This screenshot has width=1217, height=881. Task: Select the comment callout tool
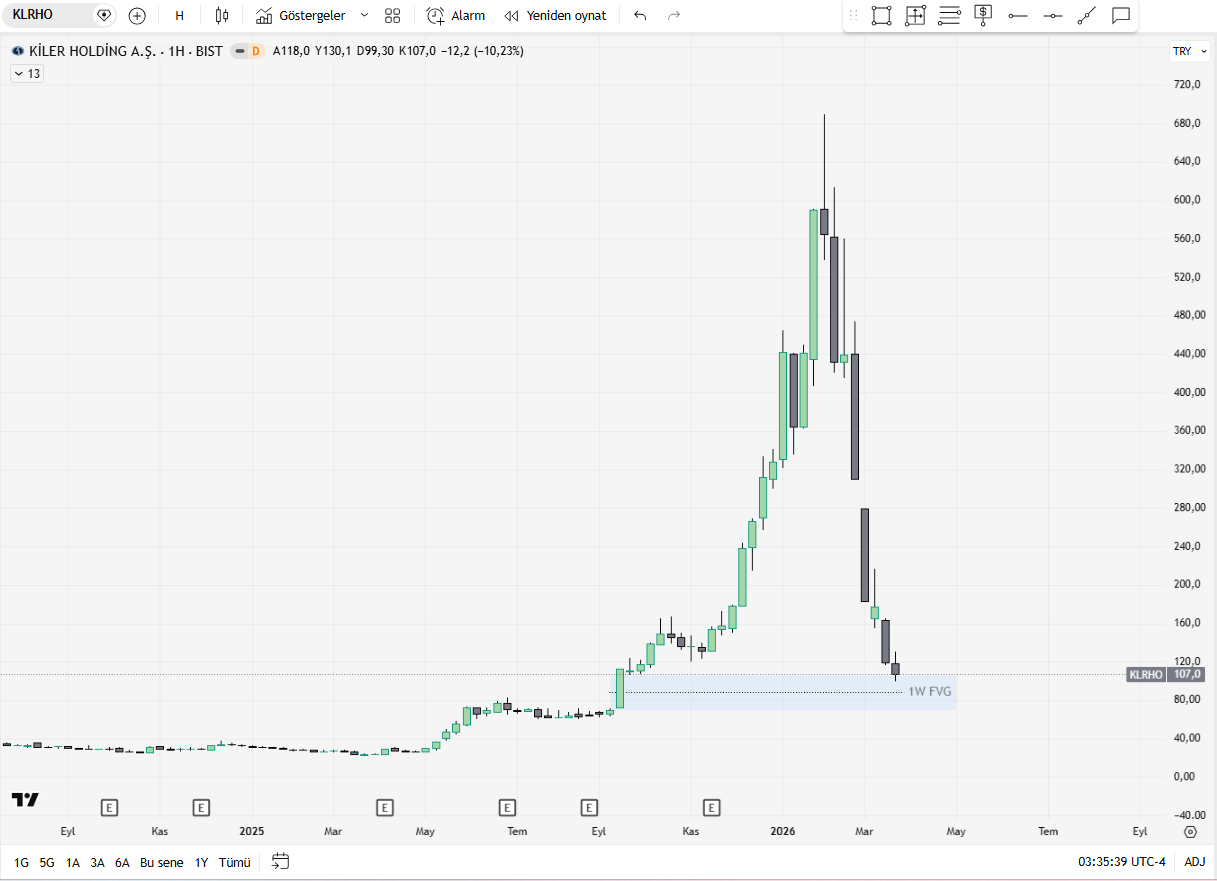click(x=1121, y=15)
